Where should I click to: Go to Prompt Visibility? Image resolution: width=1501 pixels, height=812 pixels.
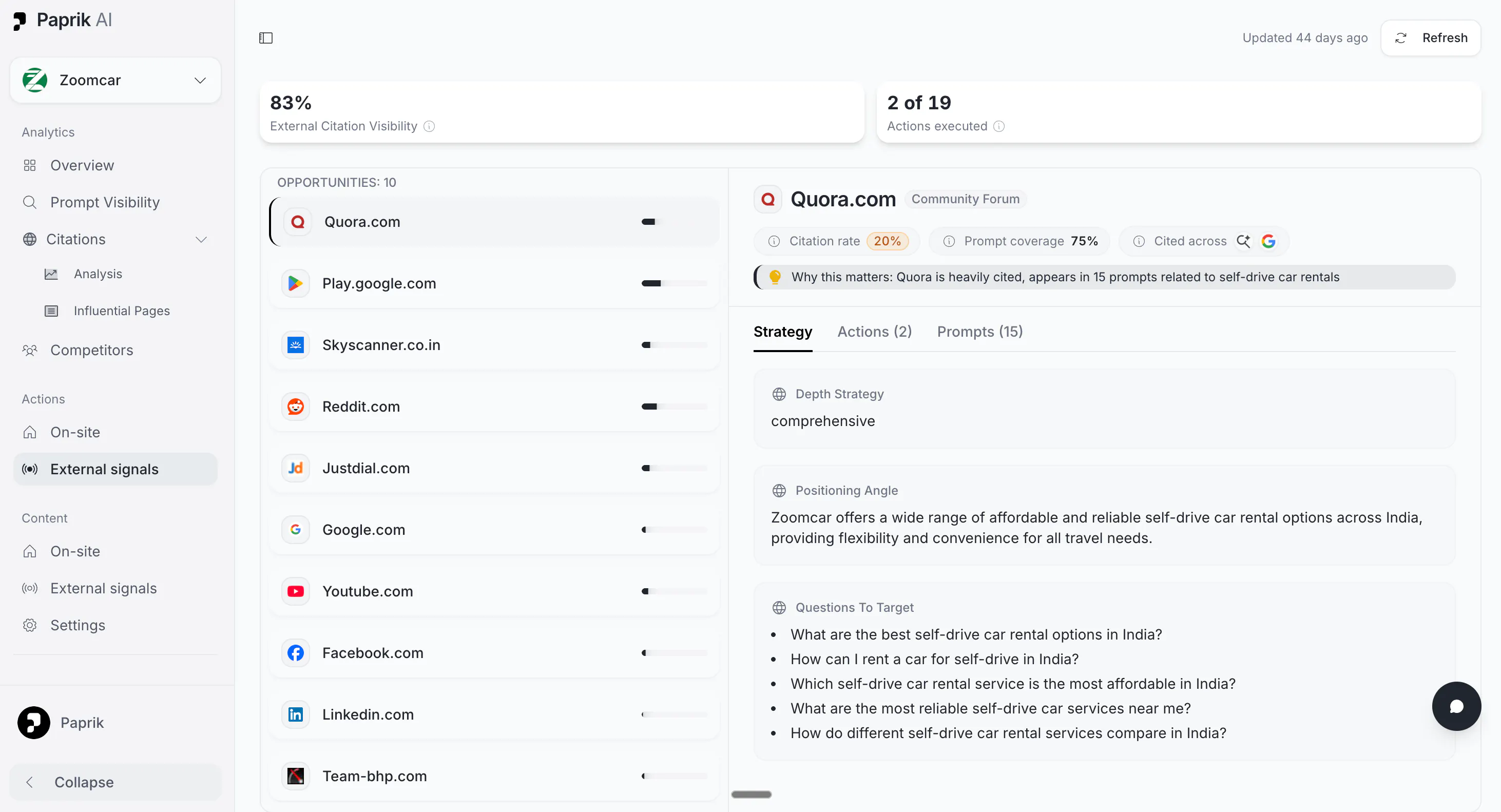(116, 202)
